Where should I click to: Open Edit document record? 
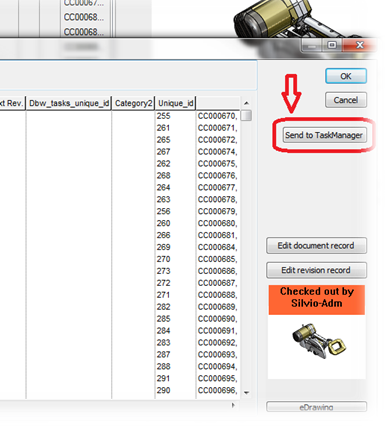(x=316, y=246)
